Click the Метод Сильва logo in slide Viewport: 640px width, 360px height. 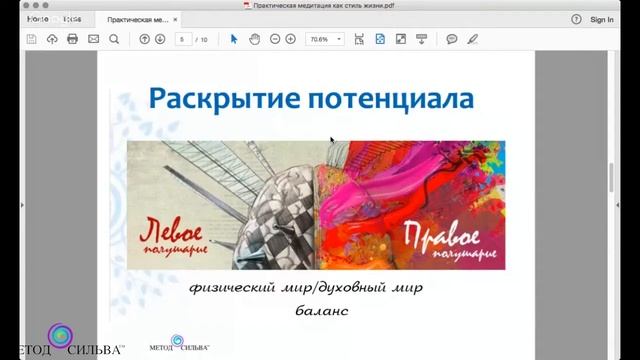[179, 343]
